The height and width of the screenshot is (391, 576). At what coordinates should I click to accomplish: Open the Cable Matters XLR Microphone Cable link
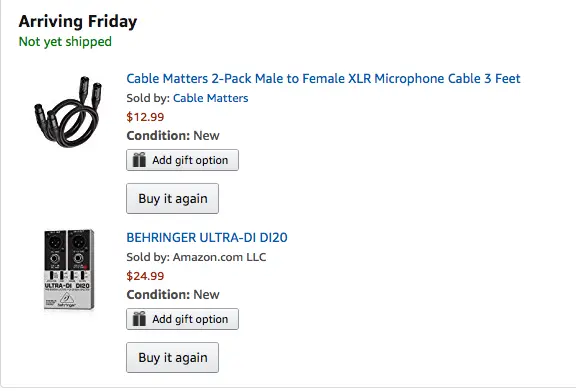click(x=323, y=79)
